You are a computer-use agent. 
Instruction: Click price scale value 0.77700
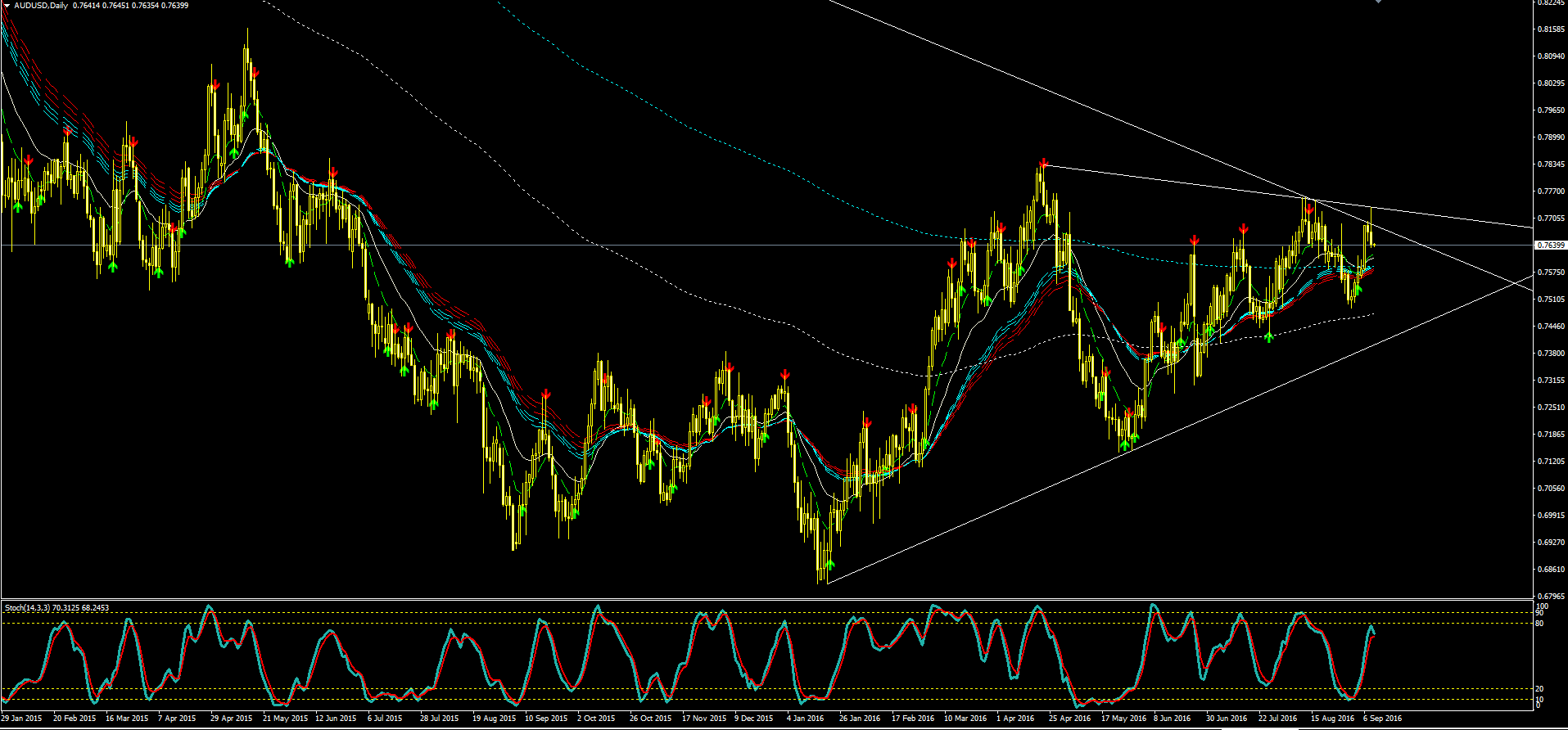[x=1551, y=192]
